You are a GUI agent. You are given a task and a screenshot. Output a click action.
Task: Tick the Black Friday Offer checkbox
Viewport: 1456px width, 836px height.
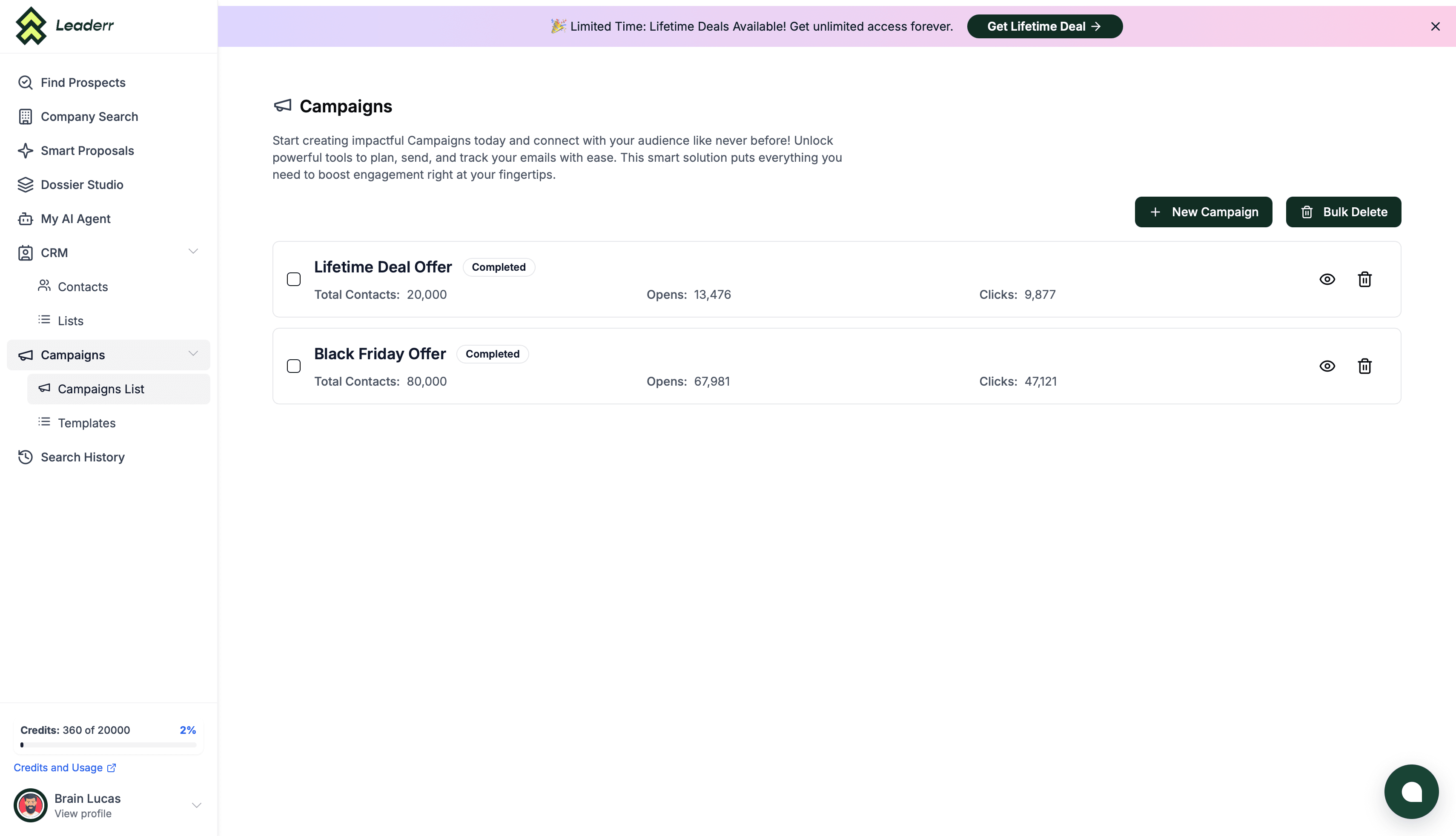pos(293,366)
